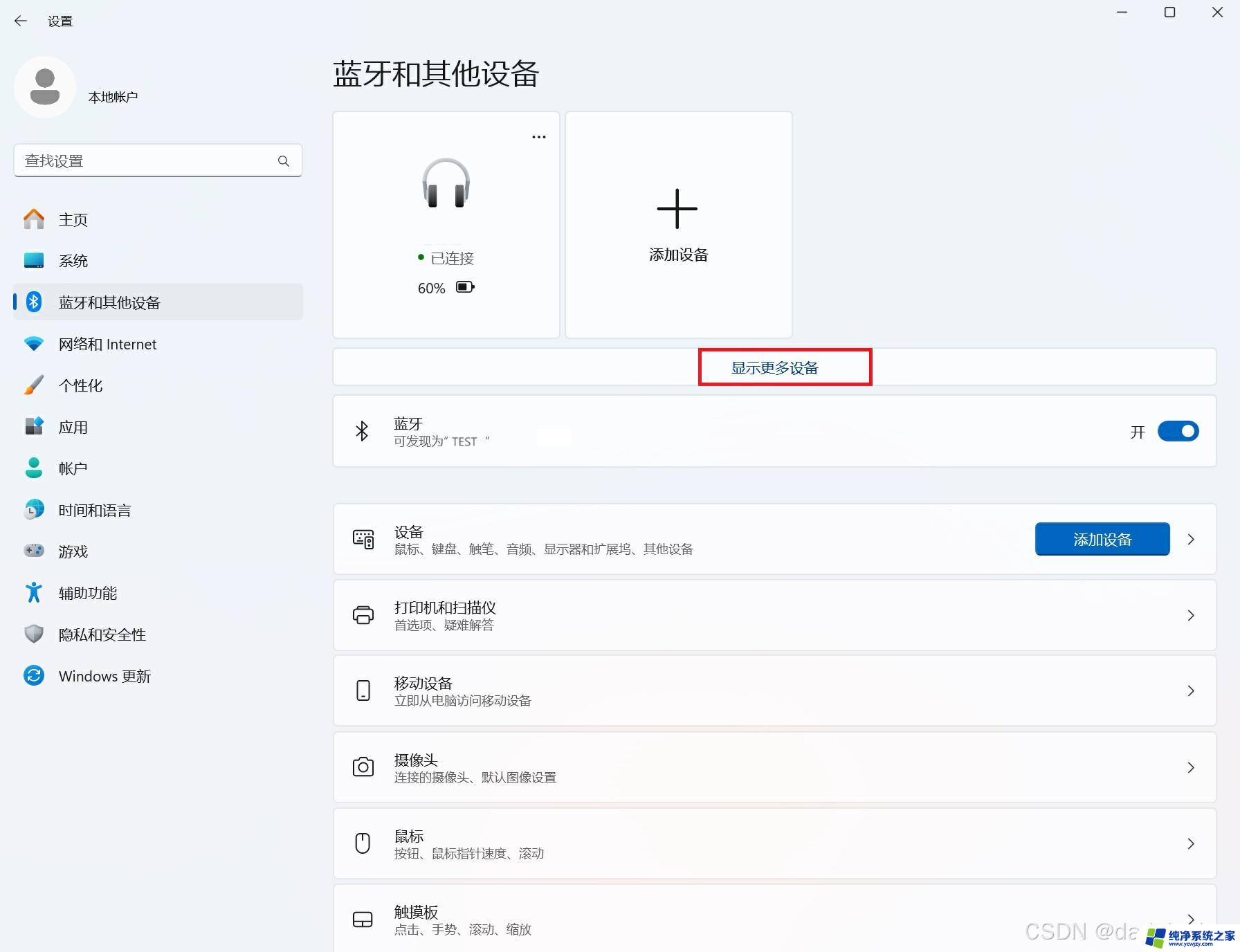Screen dimensions: 1240x952
Task: Open 打印机和扫描仪 settings row
Action: pyautogui.click(x=774, y=615)
